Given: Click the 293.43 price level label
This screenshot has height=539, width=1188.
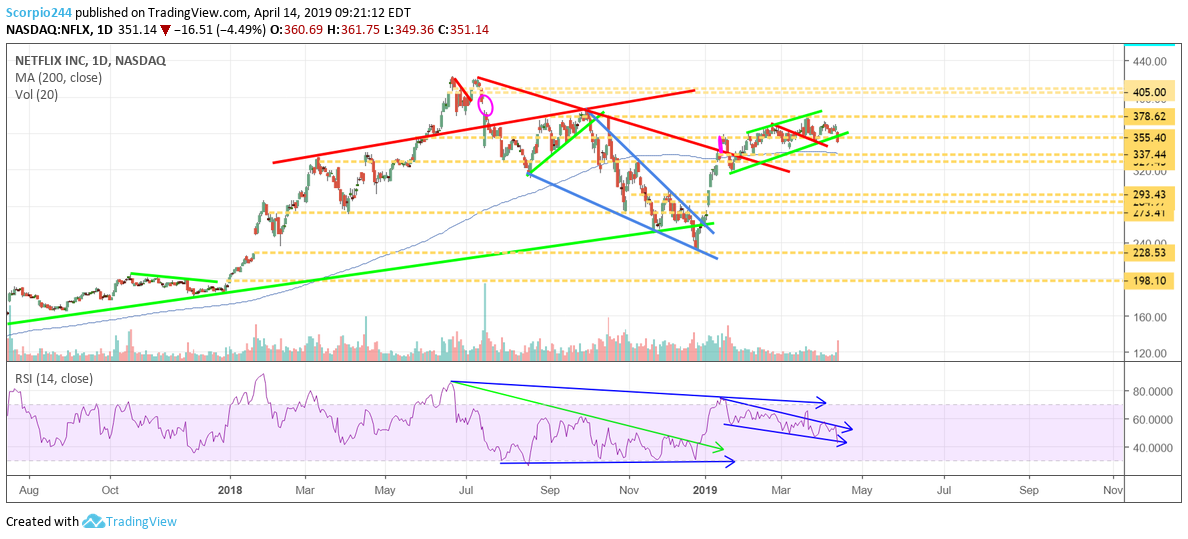Looking at the screenshot, I should click(1149, 195).
